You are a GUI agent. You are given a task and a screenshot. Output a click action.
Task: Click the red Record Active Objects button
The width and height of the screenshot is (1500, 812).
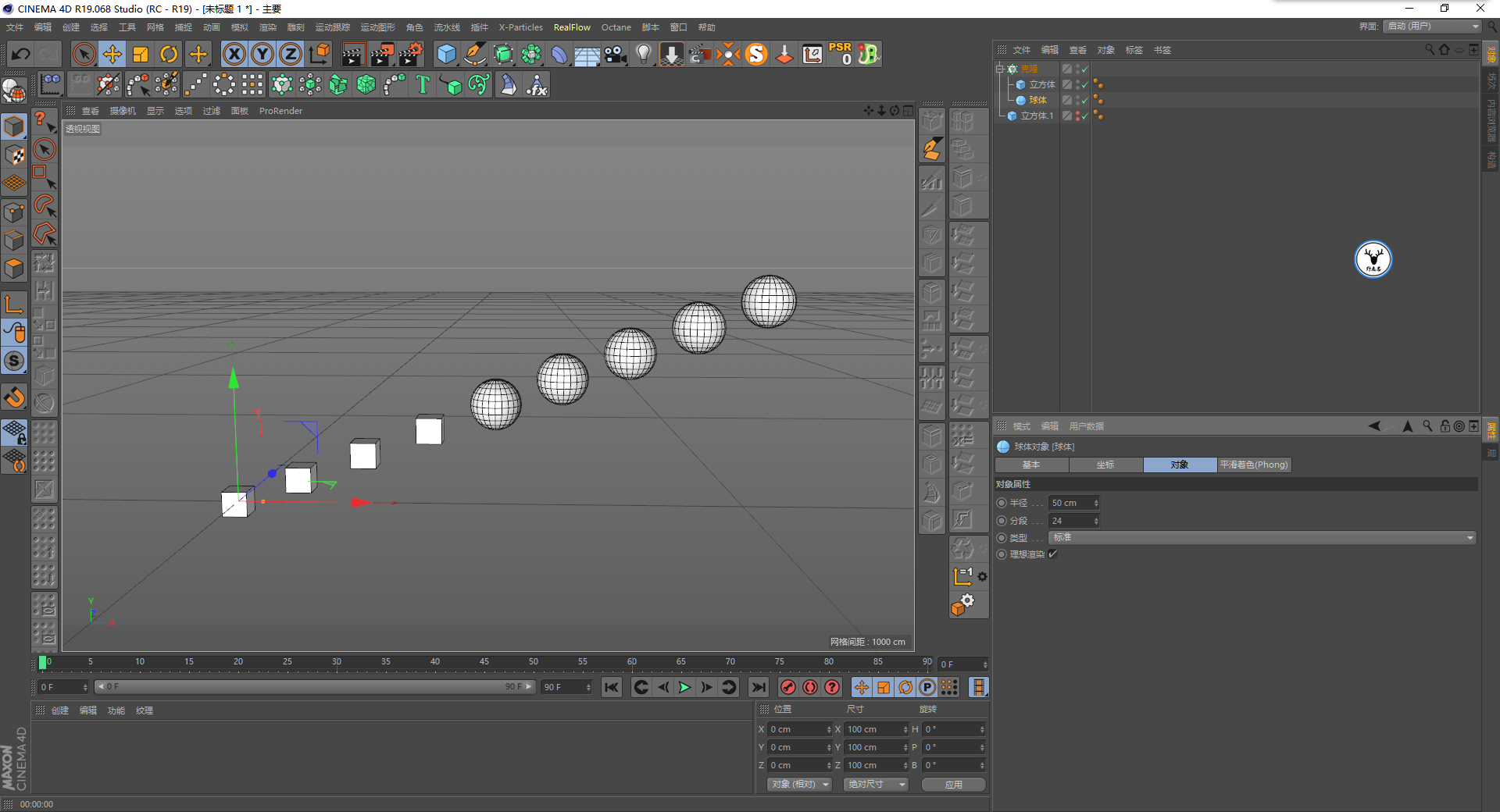point(788,687)
